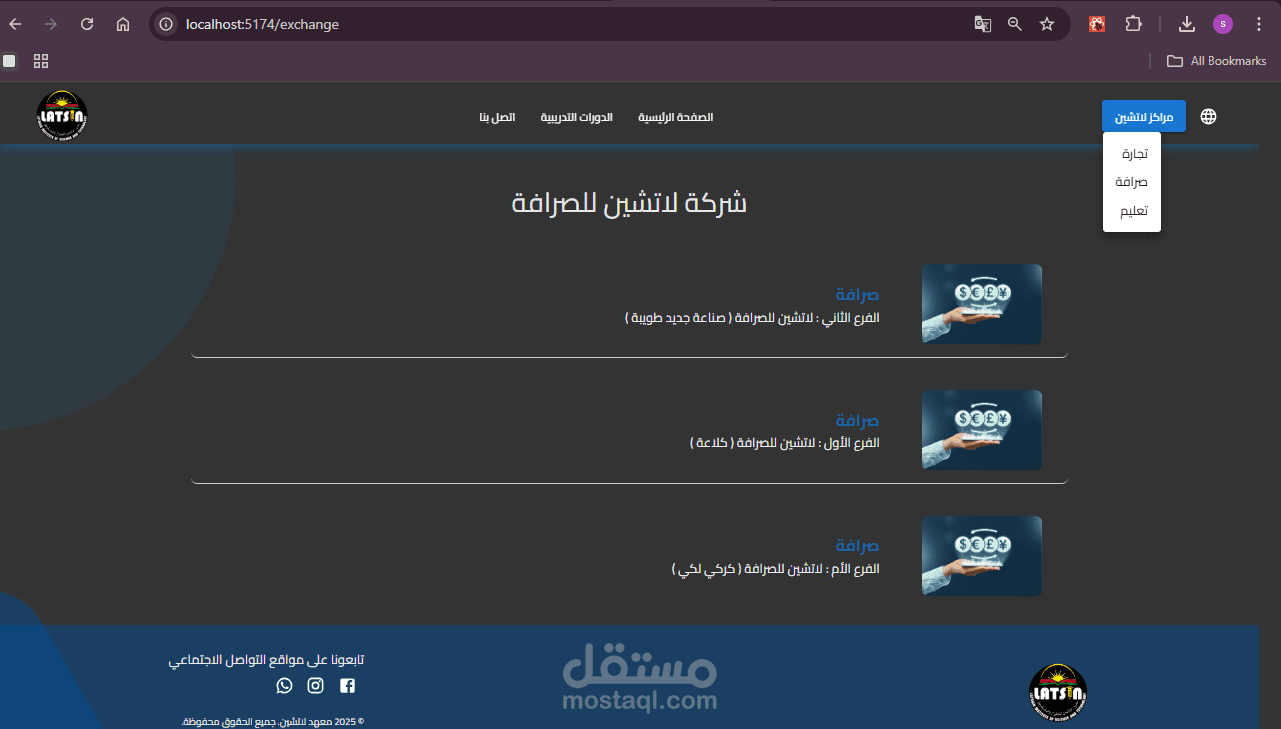Image resolution: width=1281 pixels, height=729 pixels.
Task: Click the copyright text © 2025 معهد لاتشين
Action: click(x=272, y=721)
